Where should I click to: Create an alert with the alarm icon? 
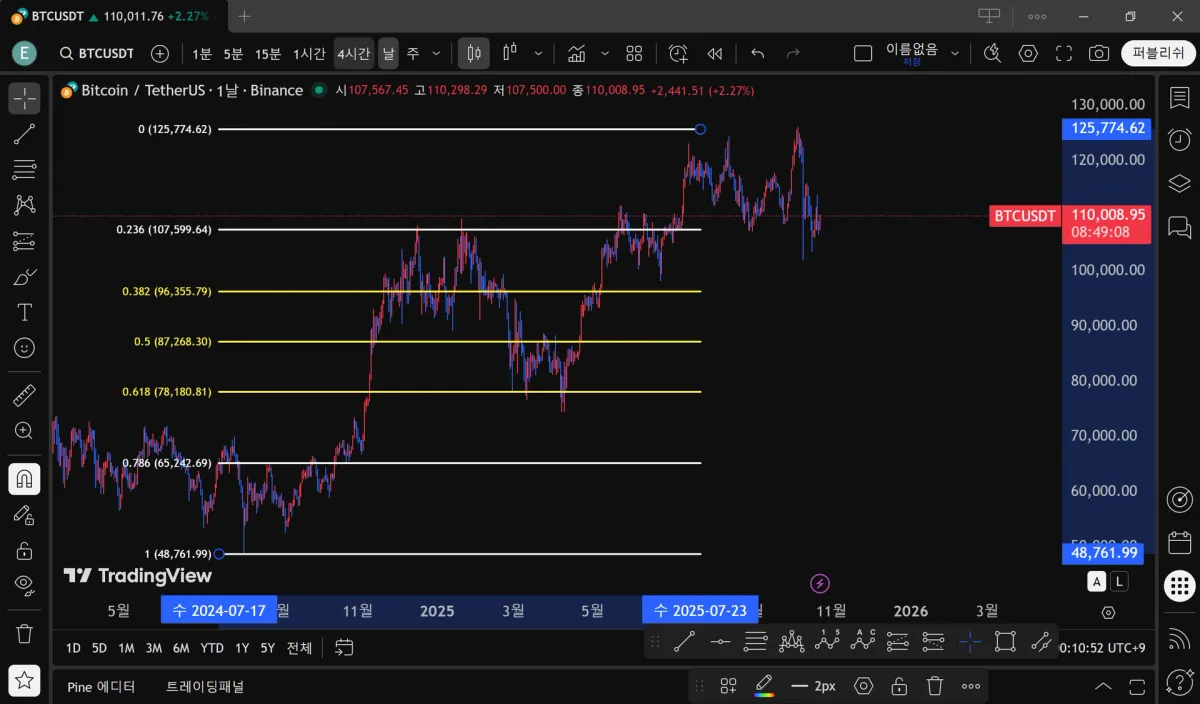(678, 53)
